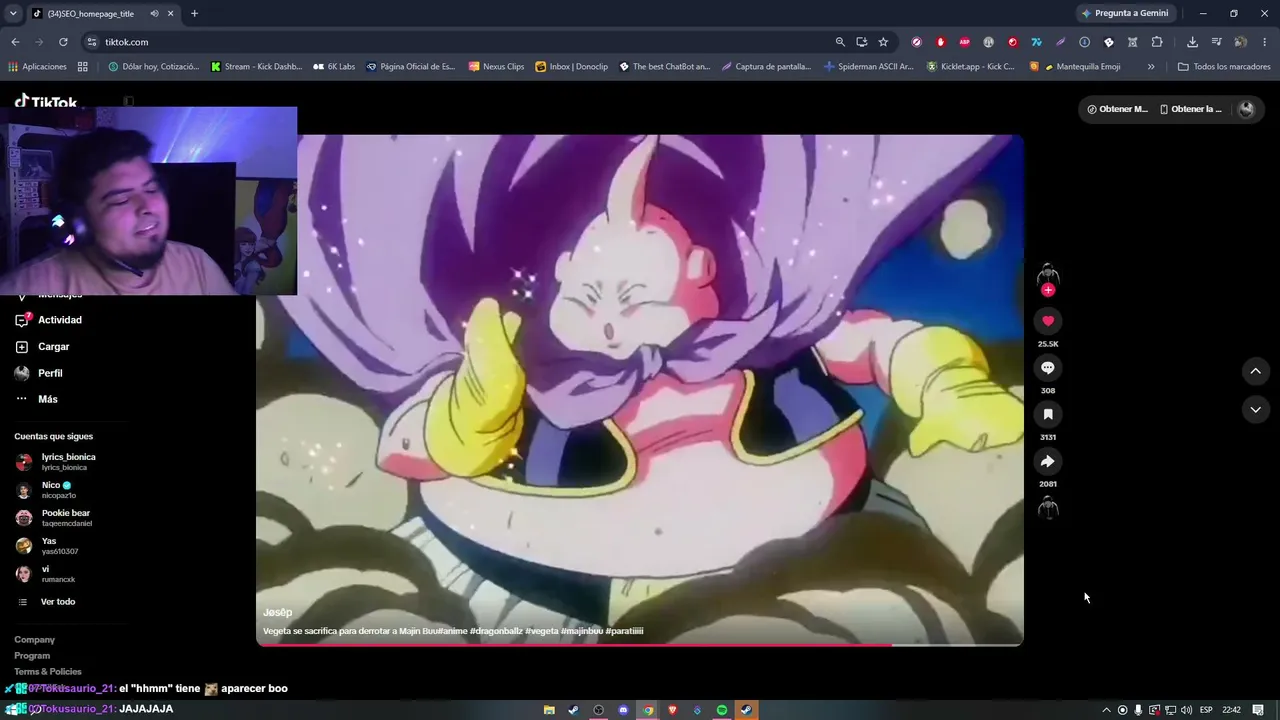The height and width of the screenshot is (720, 1280).
Task: Reload the TikTok page
Action: coord(63,42)
